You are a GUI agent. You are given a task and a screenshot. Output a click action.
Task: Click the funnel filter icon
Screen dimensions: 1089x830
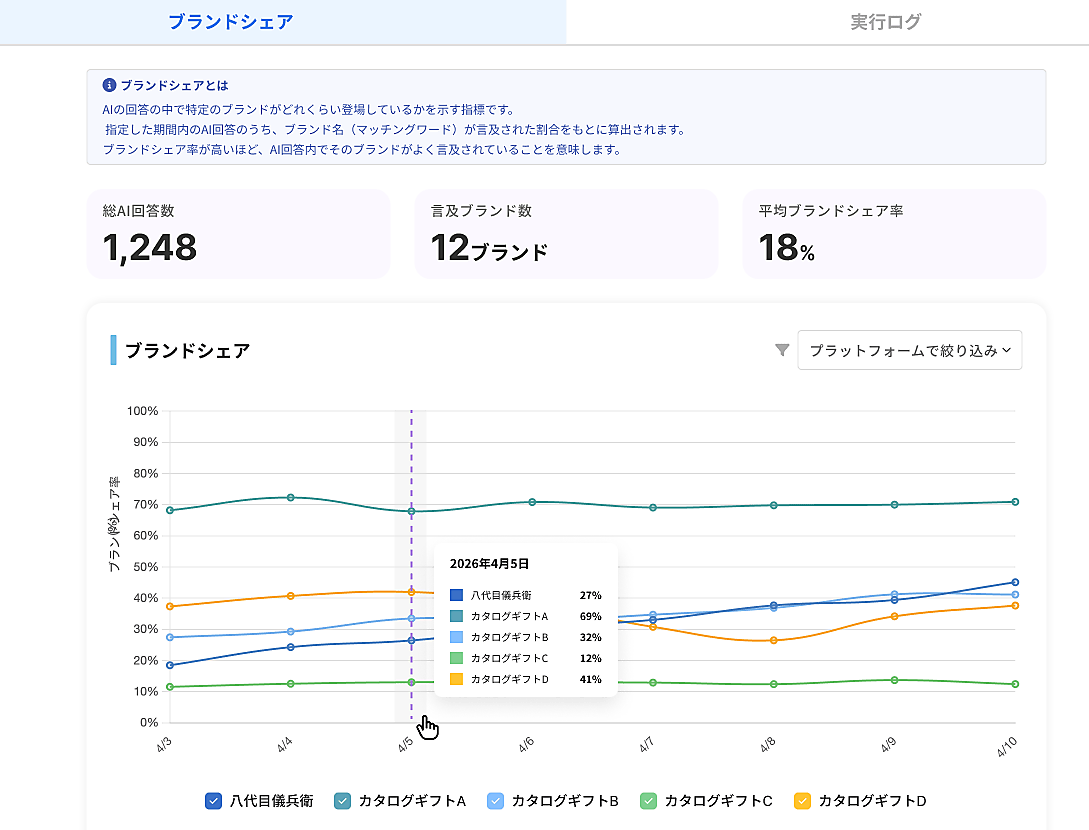click(x=782, y=350)
